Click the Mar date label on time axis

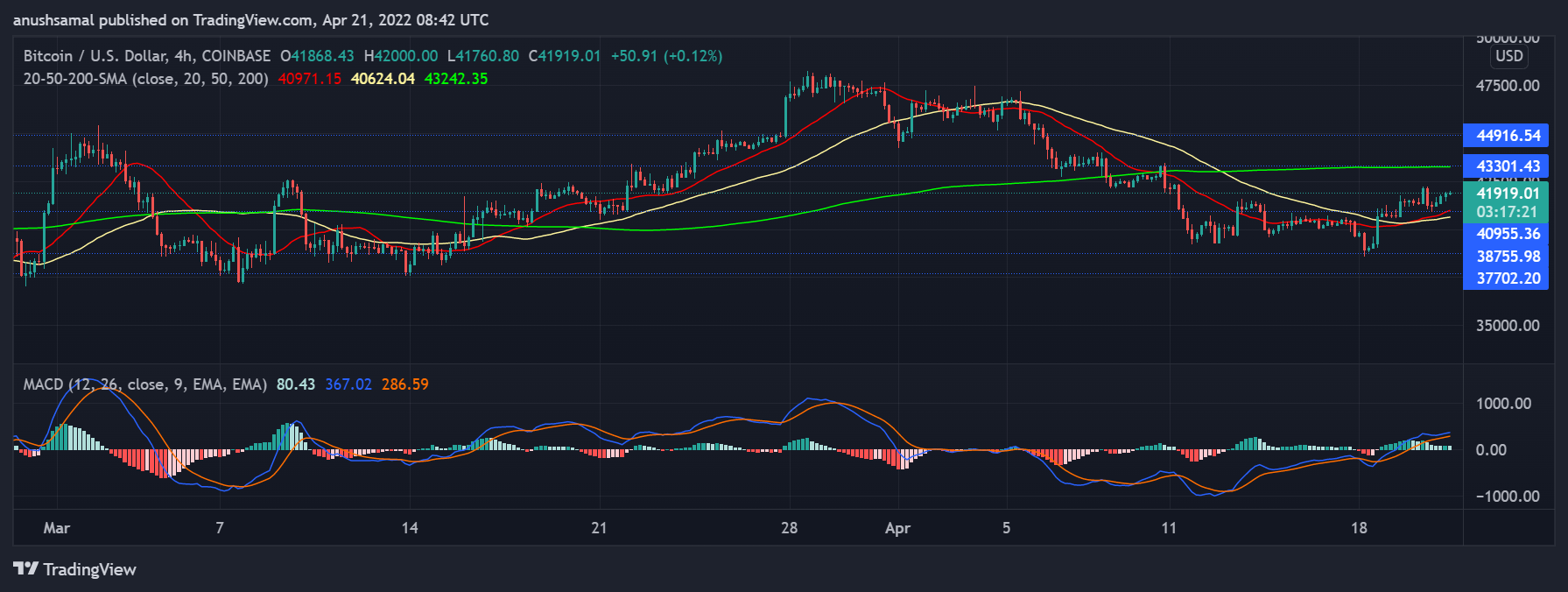[x=57, y=528]
